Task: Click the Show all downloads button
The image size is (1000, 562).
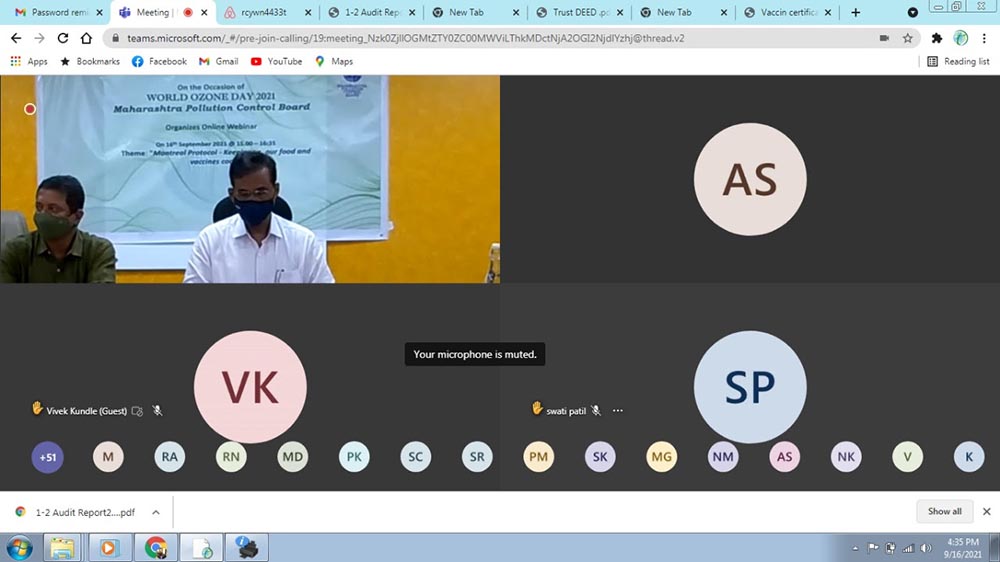Action: pyautogui.click(x=944, y=511)
